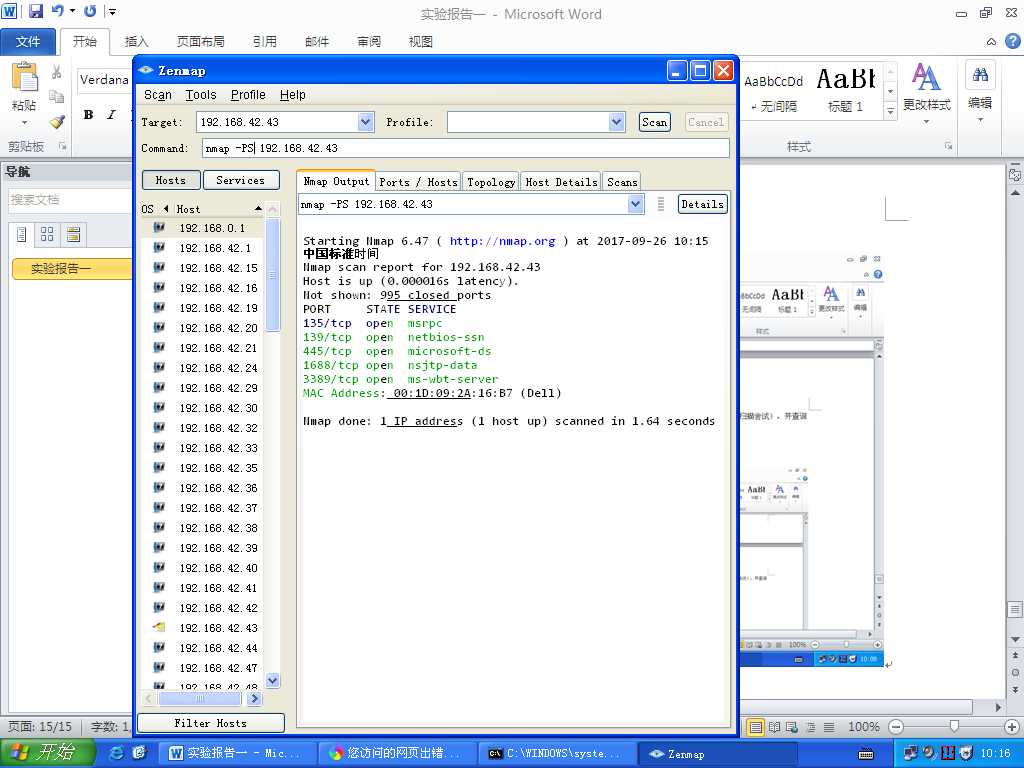Switch to the Topology tab
The width and height of the screenshot is (1024, 768).
pyautogui.click(x=491, y=182)
